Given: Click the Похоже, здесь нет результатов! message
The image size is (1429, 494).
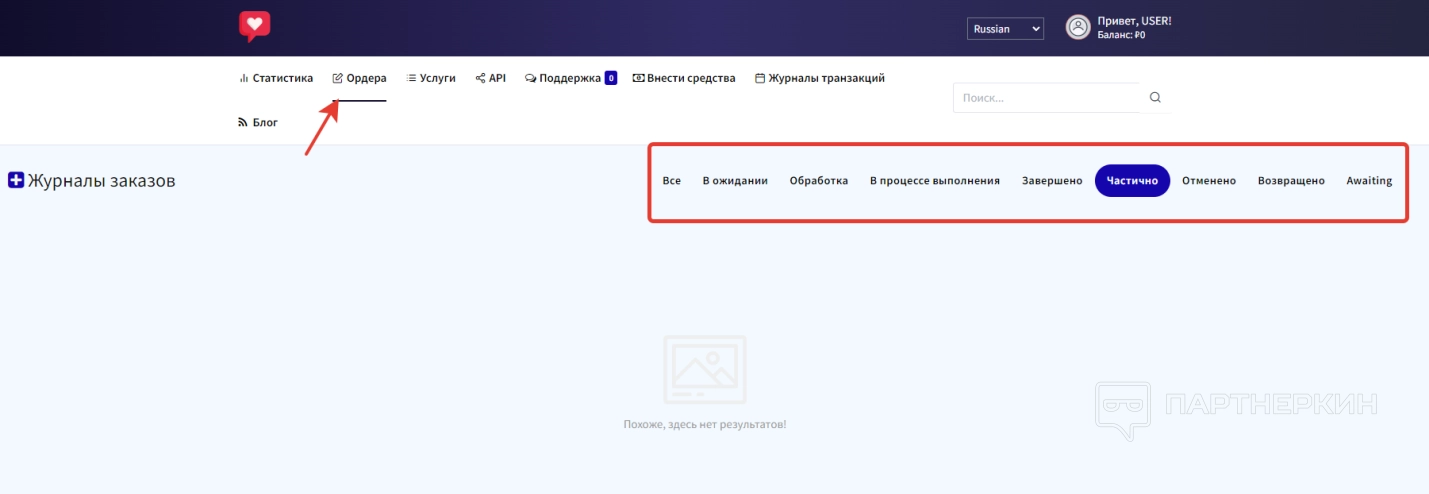Looking at the screenshot, I should point(705,424).
